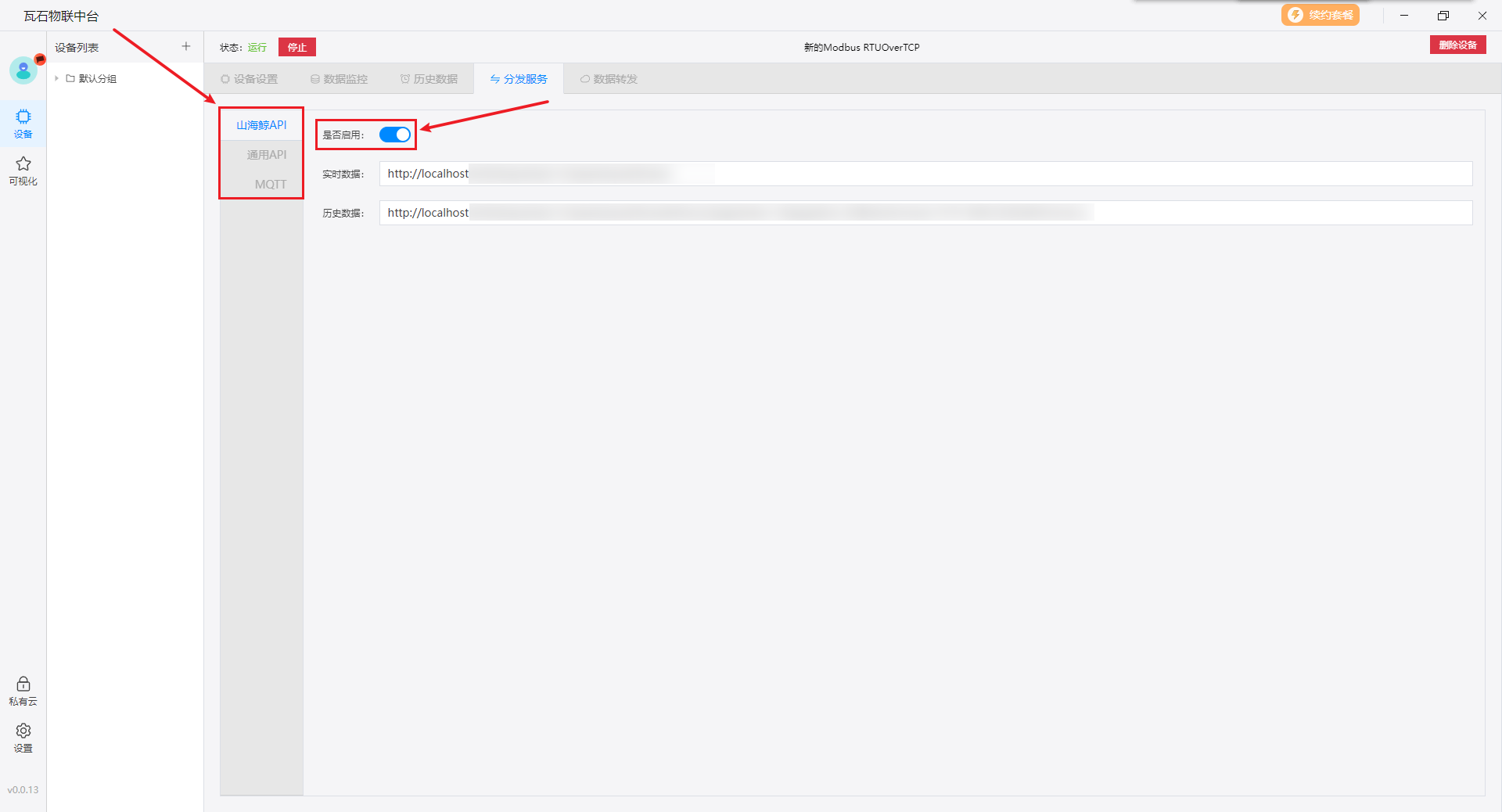Click the 删除设备 button
The image size is (1502, 812).
tap(1457, 45)
